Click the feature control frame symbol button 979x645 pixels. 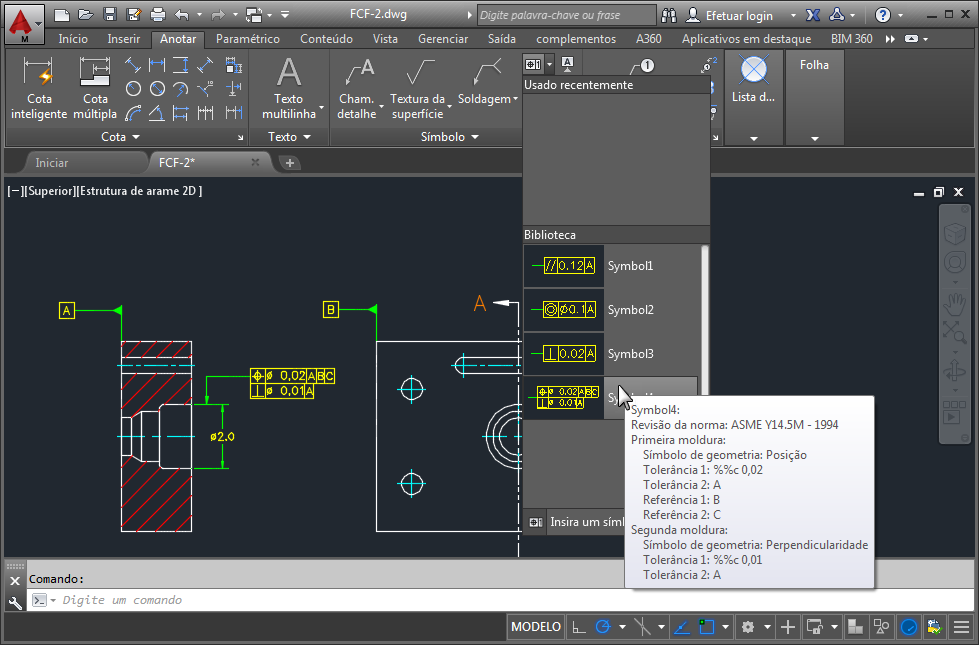tap(533, 64)
